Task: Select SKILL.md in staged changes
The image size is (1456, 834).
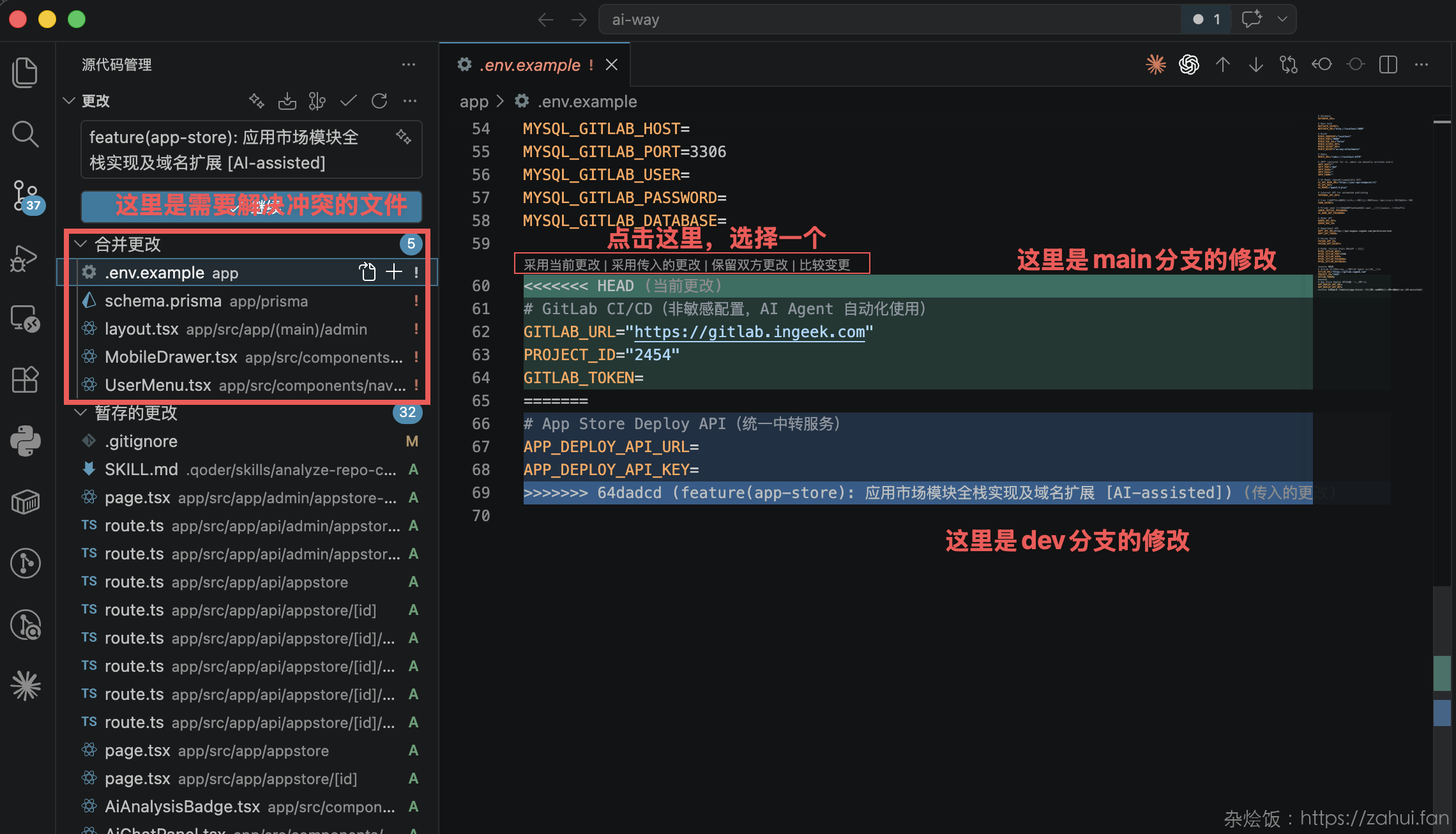Action: (246, 469)
